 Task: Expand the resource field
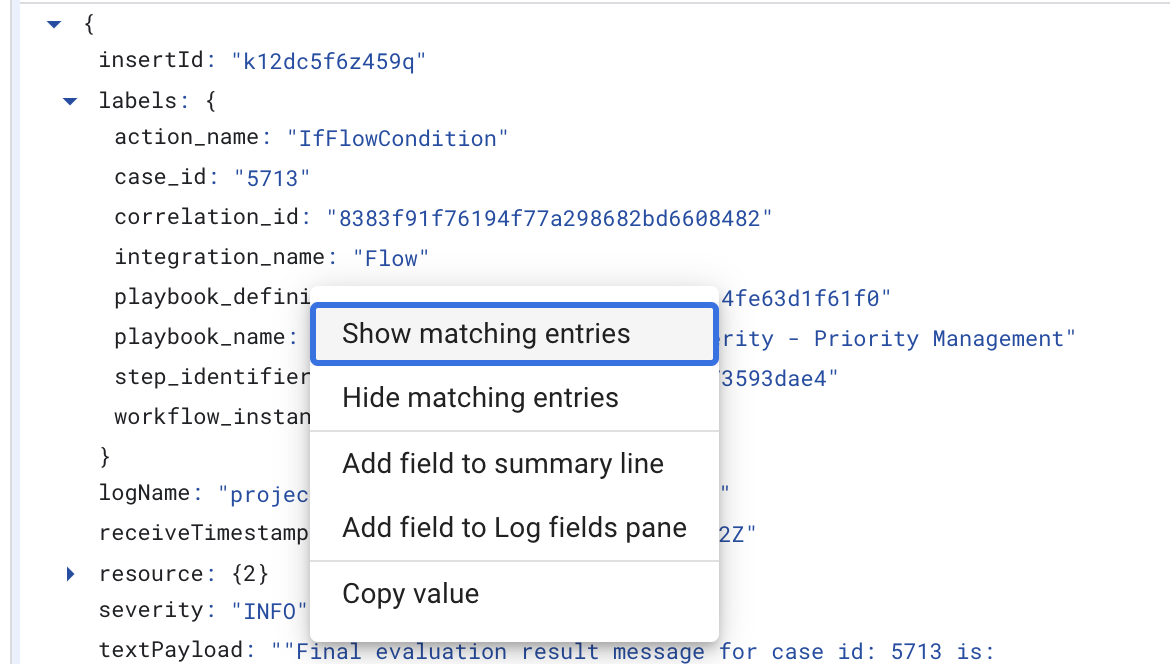point(70,574)
